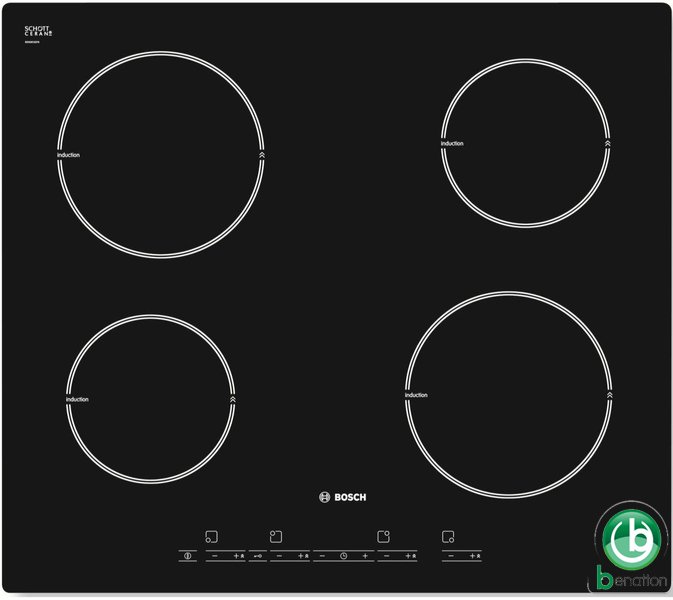Tap the timer clock symbol

click(343, 555)
